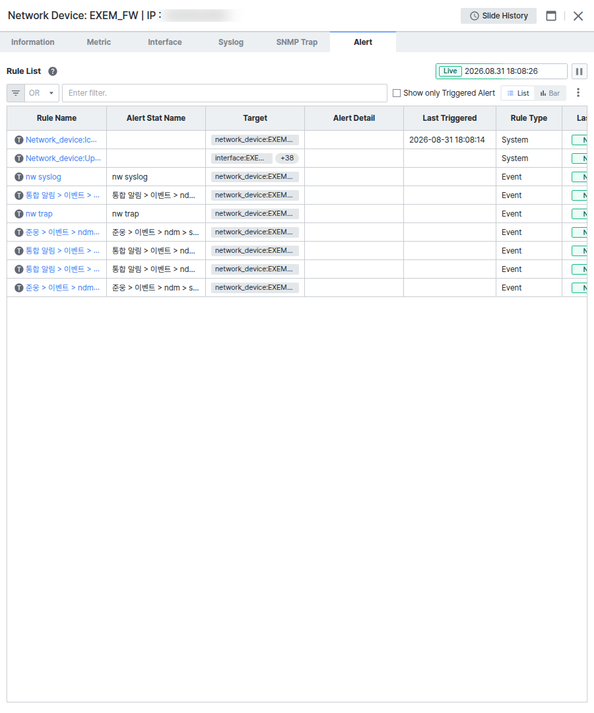The image size is (594, 713).
Task: Expand the OR filter operator dropdown
Action: [42, 93]
